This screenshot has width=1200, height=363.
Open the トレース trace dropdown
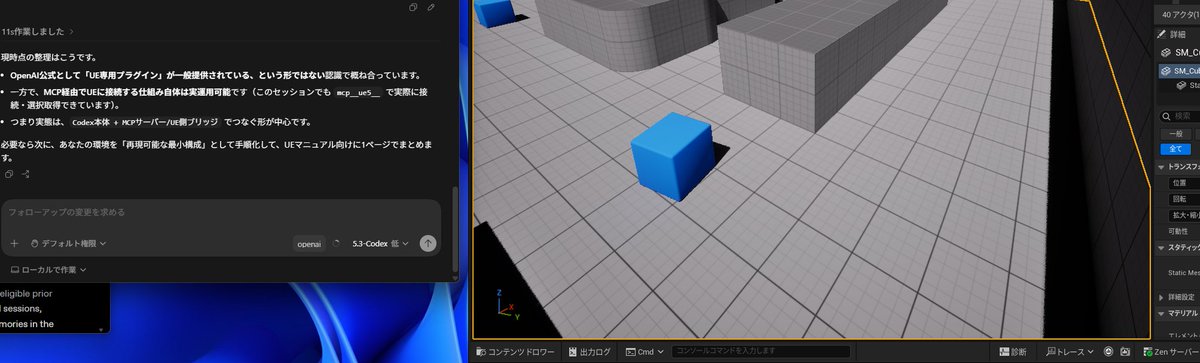[1071, 352]
